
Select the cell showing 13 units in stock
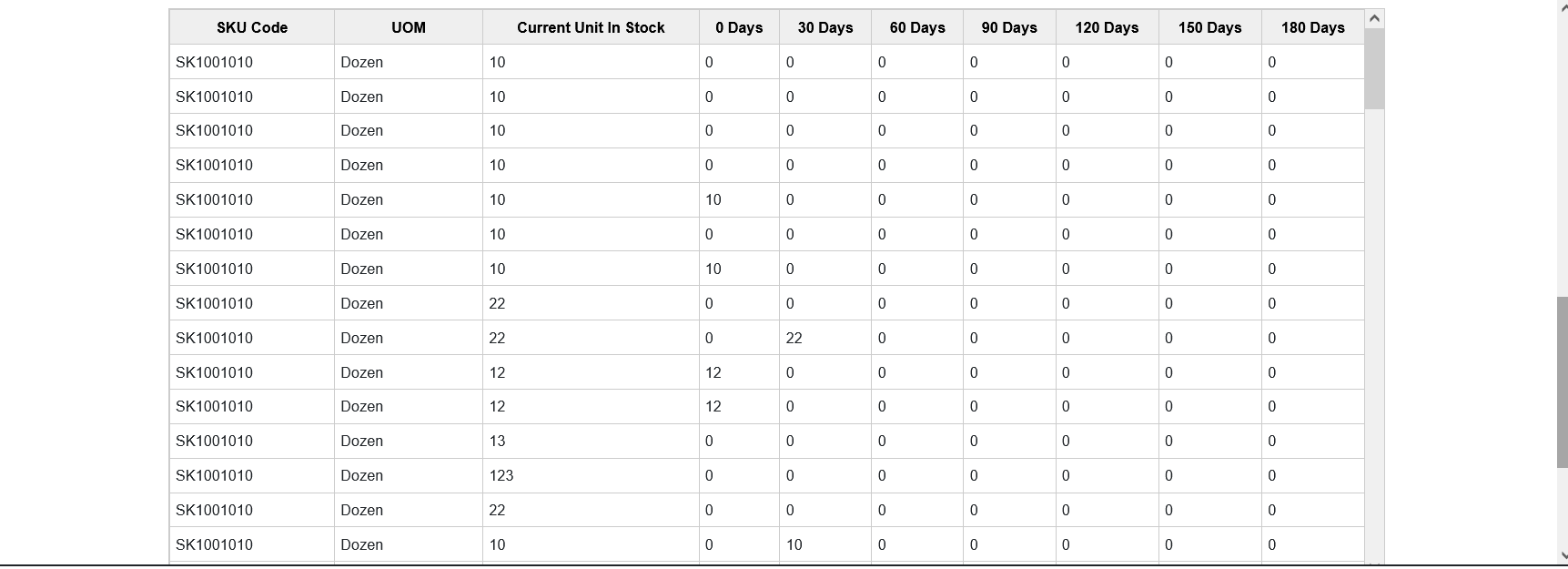pyautogui.click(x=591, y=441)
